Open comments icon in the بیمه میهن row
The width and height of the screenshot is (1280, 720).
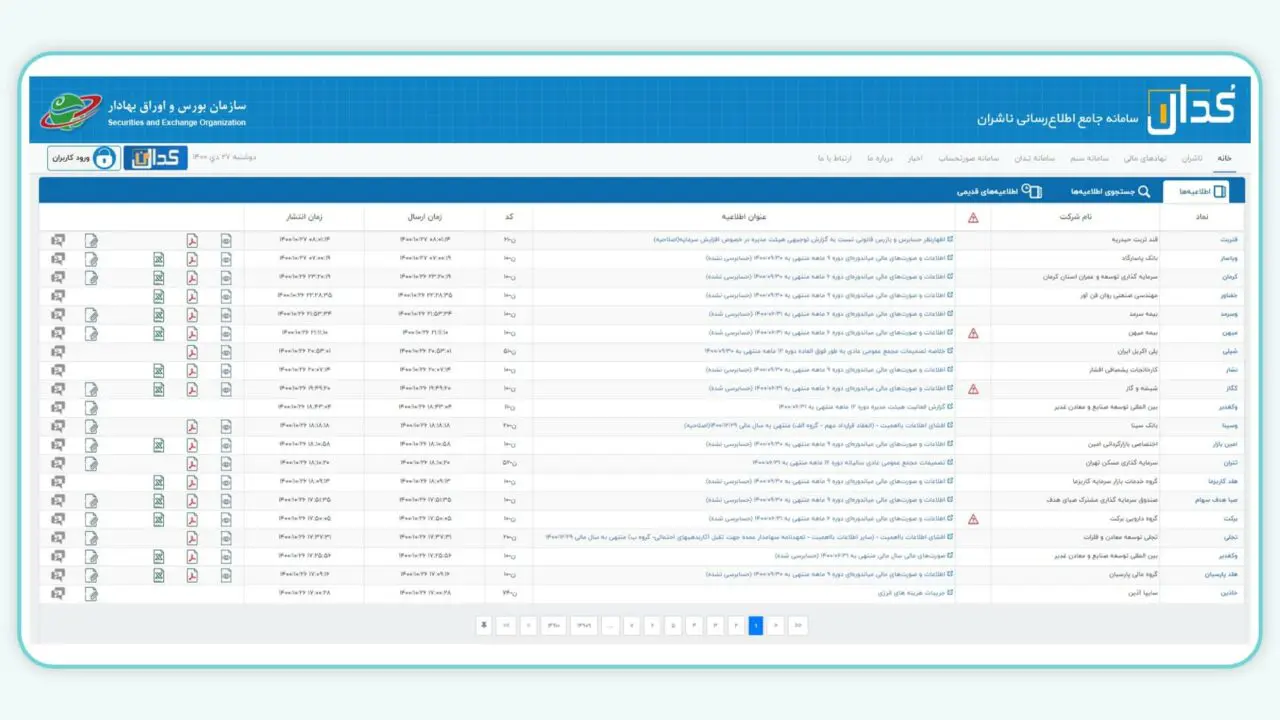point(58,332)
